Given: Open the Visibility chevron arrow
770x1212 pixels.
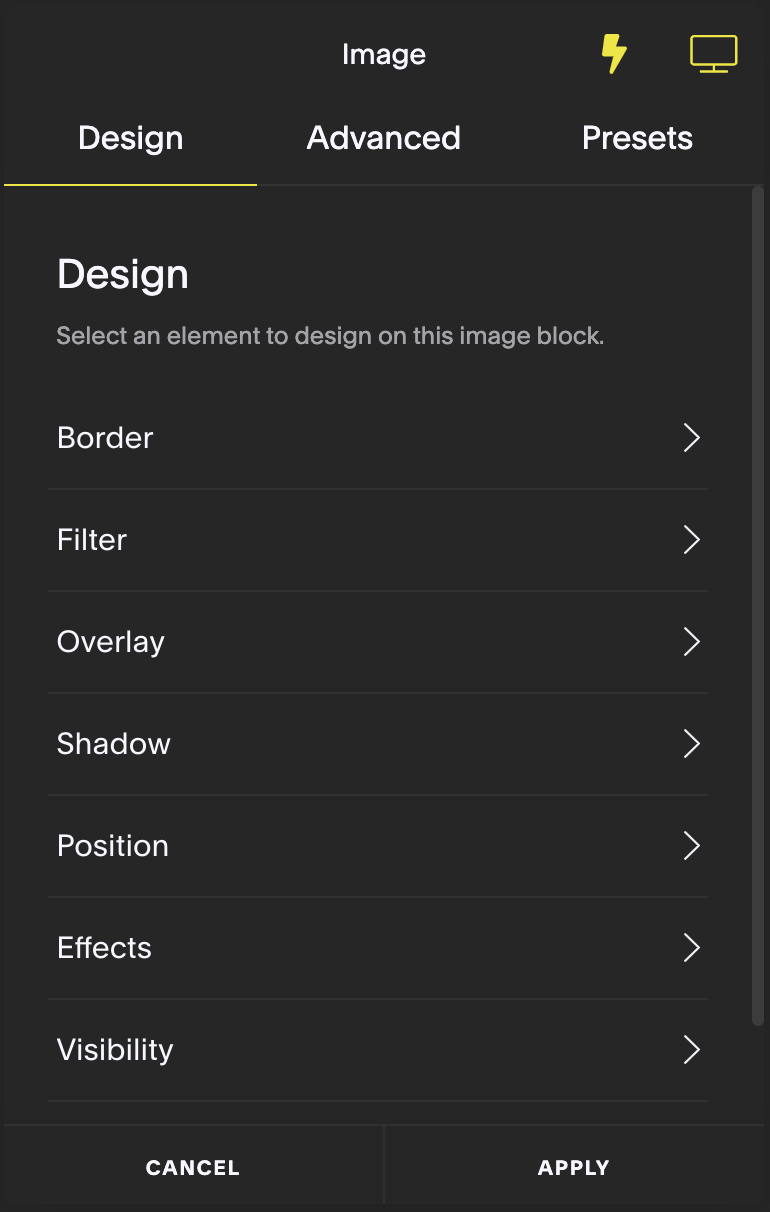Looking at the screenshot, I should click(x=691, y=1050).
